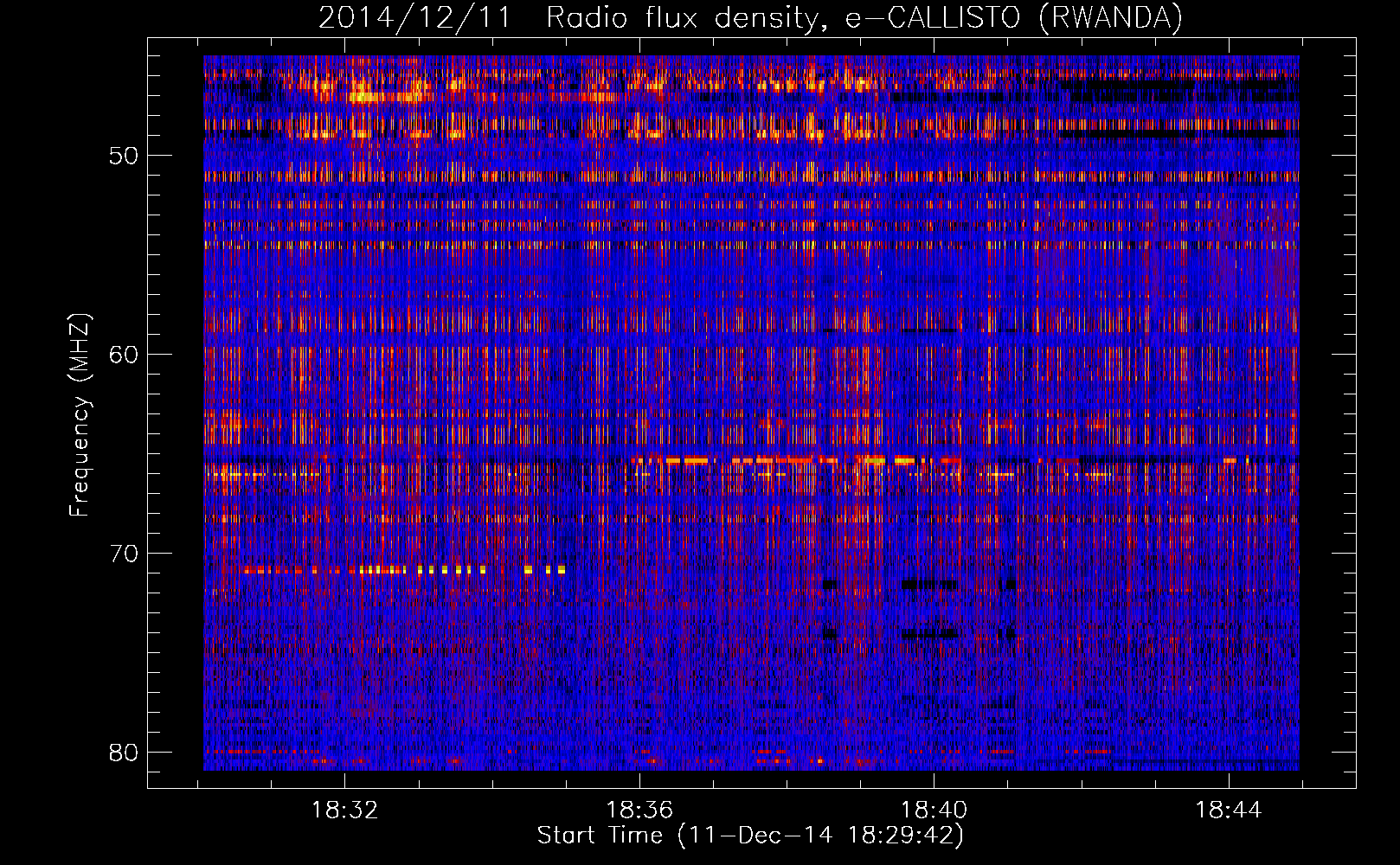Click the plot title "2014/12/11 Radio flux density, e-CALLISTO (RWANDA)"

click(750, 17)
